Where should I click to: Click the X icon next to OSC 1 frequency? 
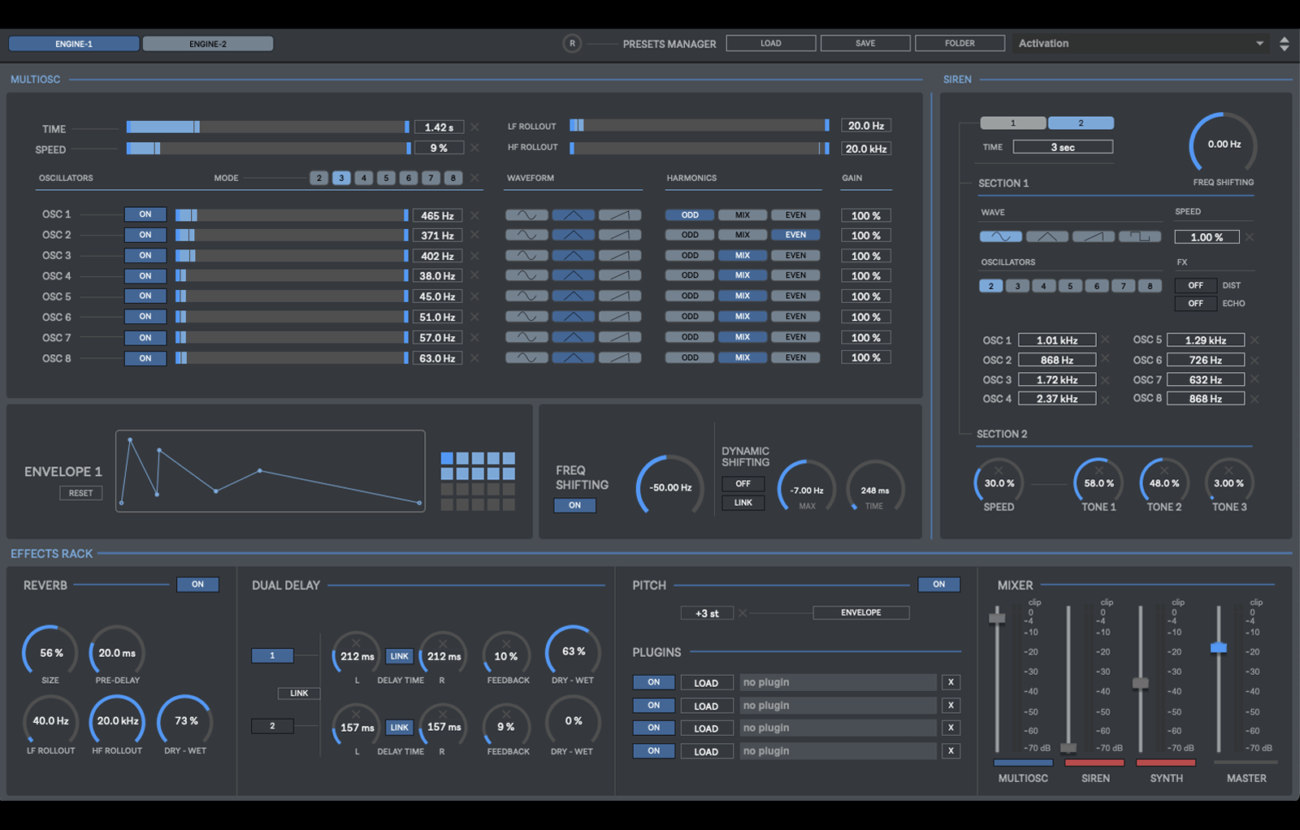tap(475, 215)
